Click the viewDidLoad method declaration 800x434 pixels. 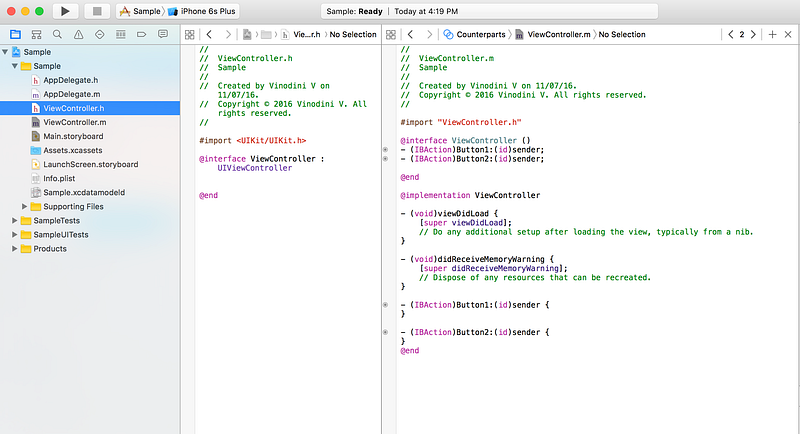(x=449, y=214)
